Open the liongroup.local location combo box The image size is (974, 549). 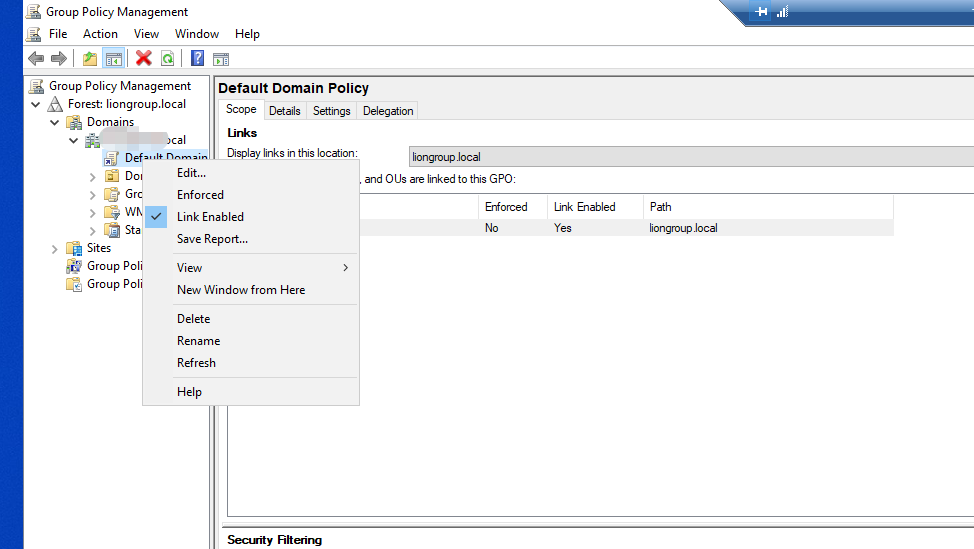pyautogui.click(x=691, y=157)
